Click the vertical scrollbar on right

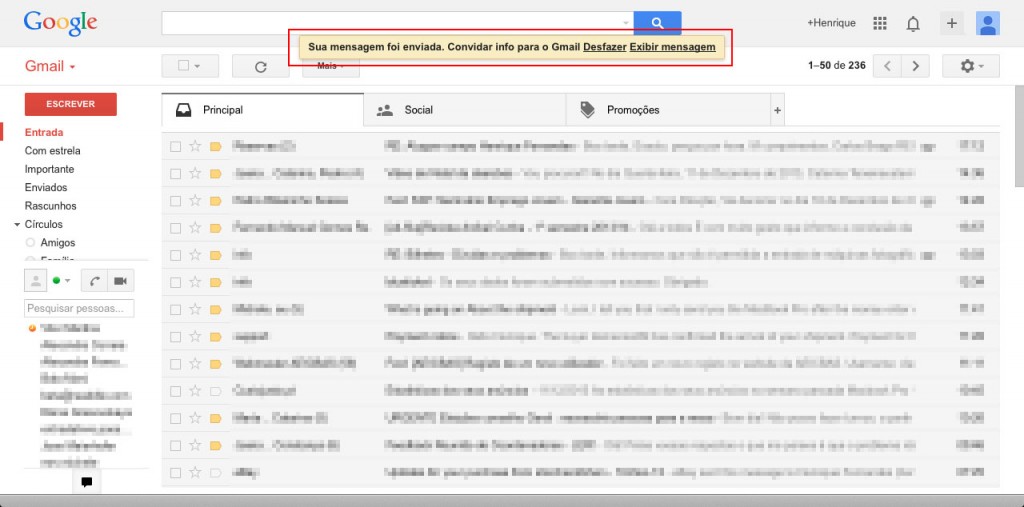[1019, 136]
